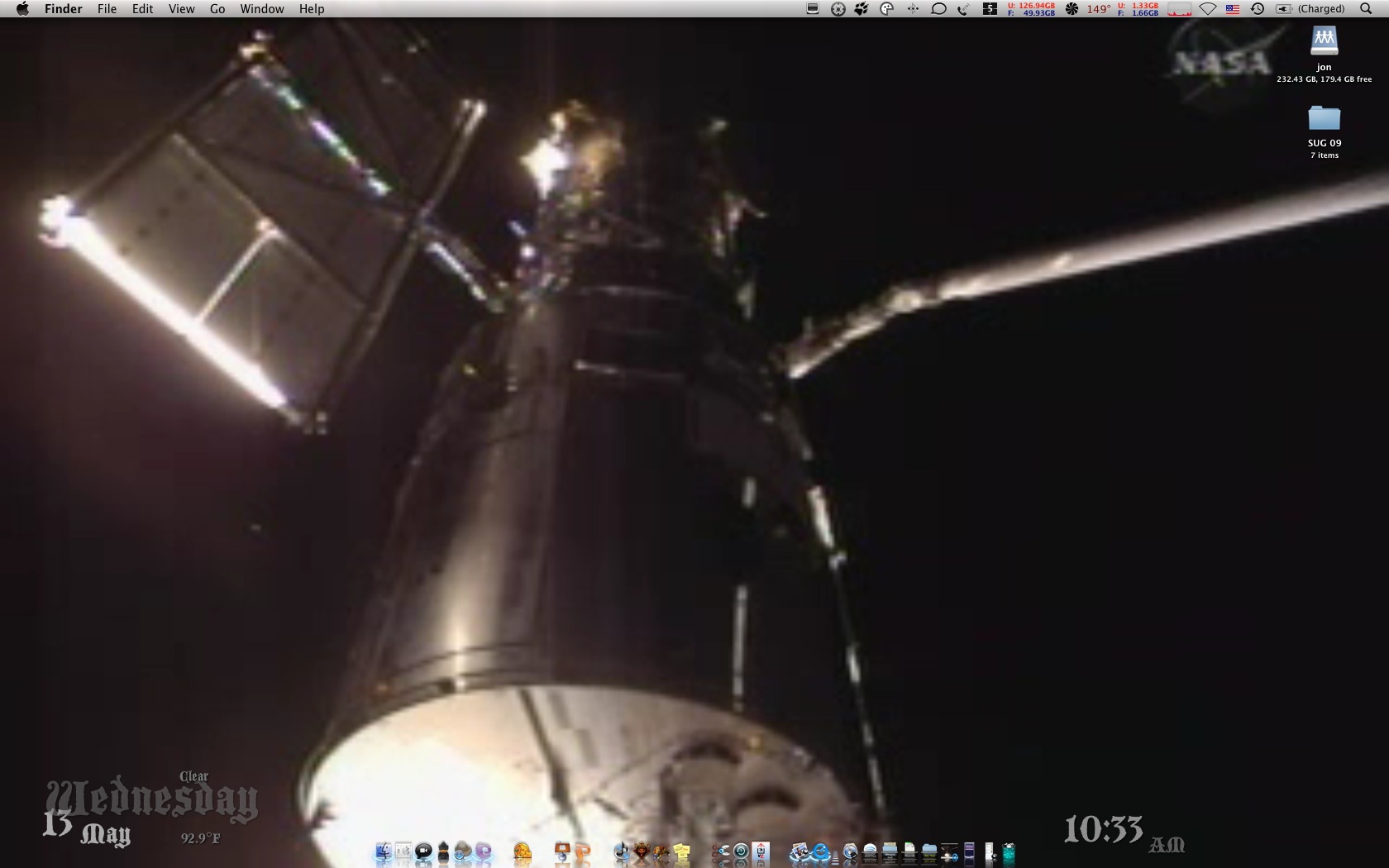Viewport: 1389px width, 868px height.
Task: Open the purple e browser Dock icon
Action: (484, 852)
